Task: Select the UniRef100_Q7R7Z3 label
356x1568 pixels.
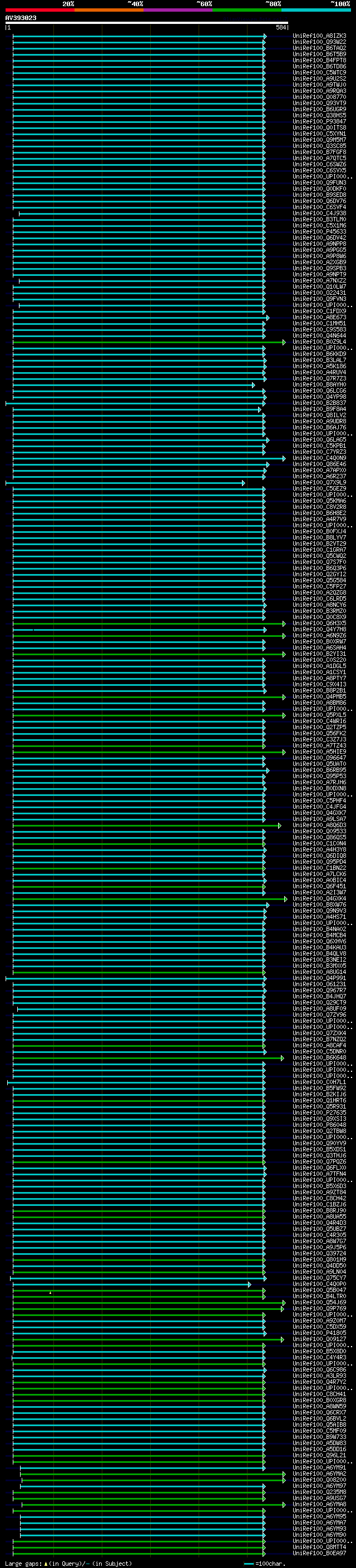Action: pyautogui.click(x=319, y=378)
